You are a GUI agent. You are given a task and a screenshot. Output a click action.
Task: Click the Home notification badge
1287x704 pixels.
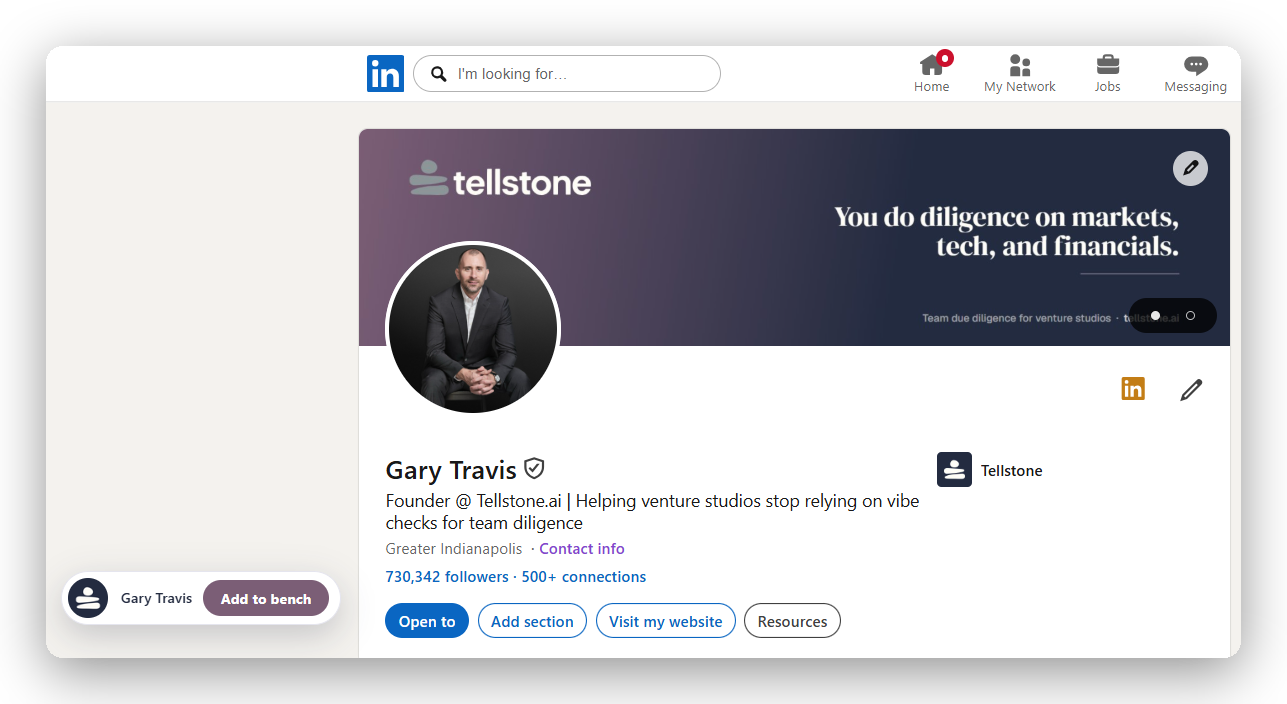[x=945, y=58]
